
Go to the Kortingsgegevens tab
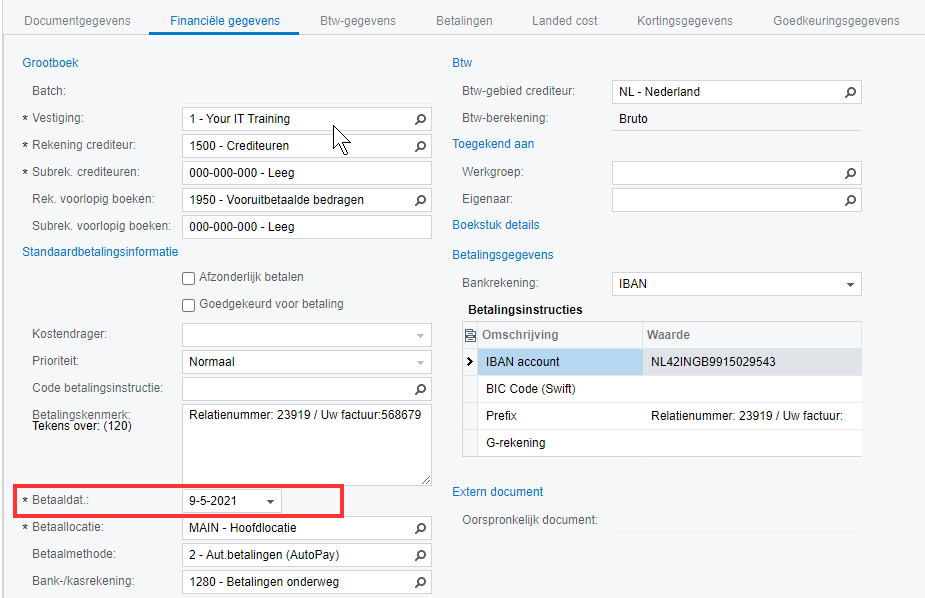685,21
